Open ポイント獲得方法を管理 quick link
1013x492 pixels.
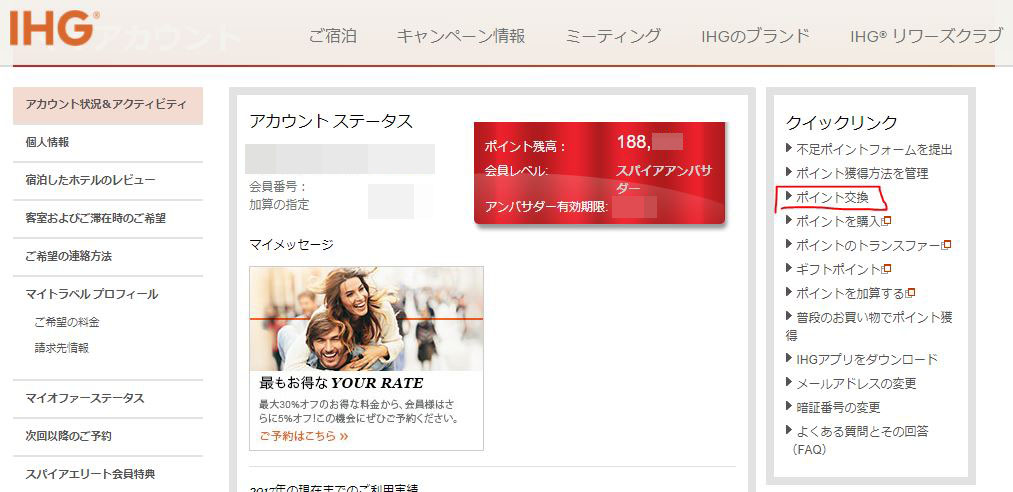(x=862, y=173)
